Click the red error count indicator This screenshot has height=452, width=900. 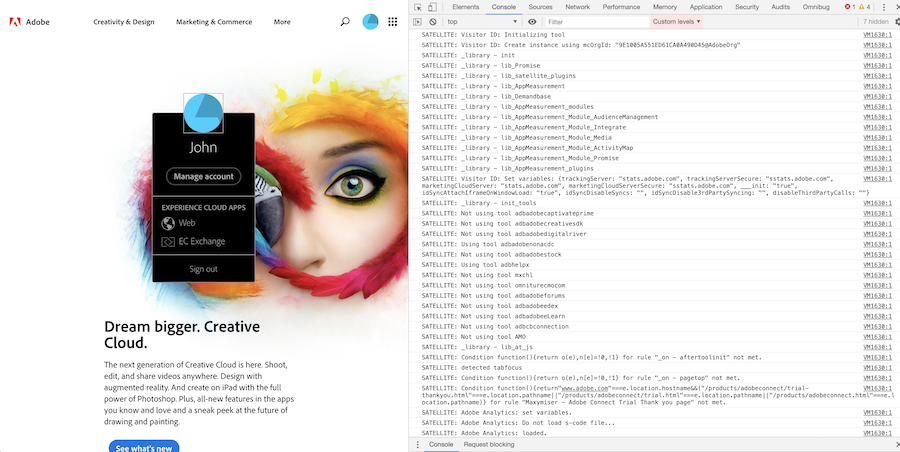pos(850,7)
